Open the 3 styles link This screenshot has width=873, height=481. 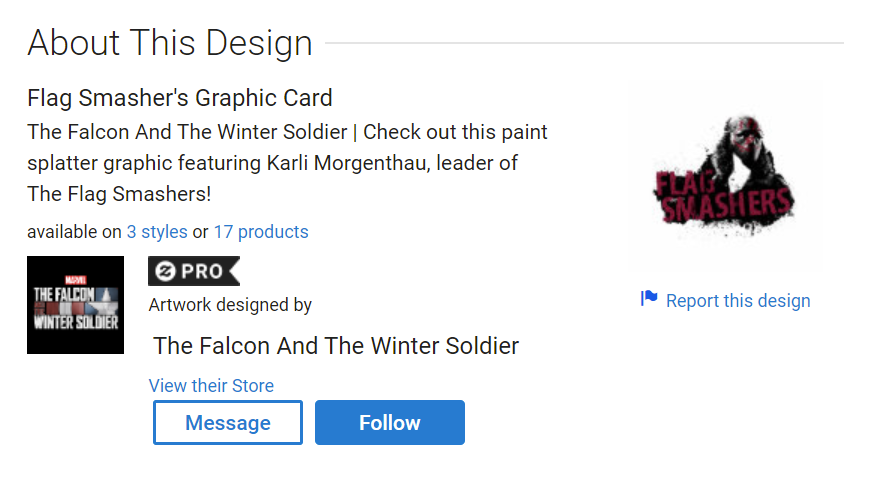(157, 232)
